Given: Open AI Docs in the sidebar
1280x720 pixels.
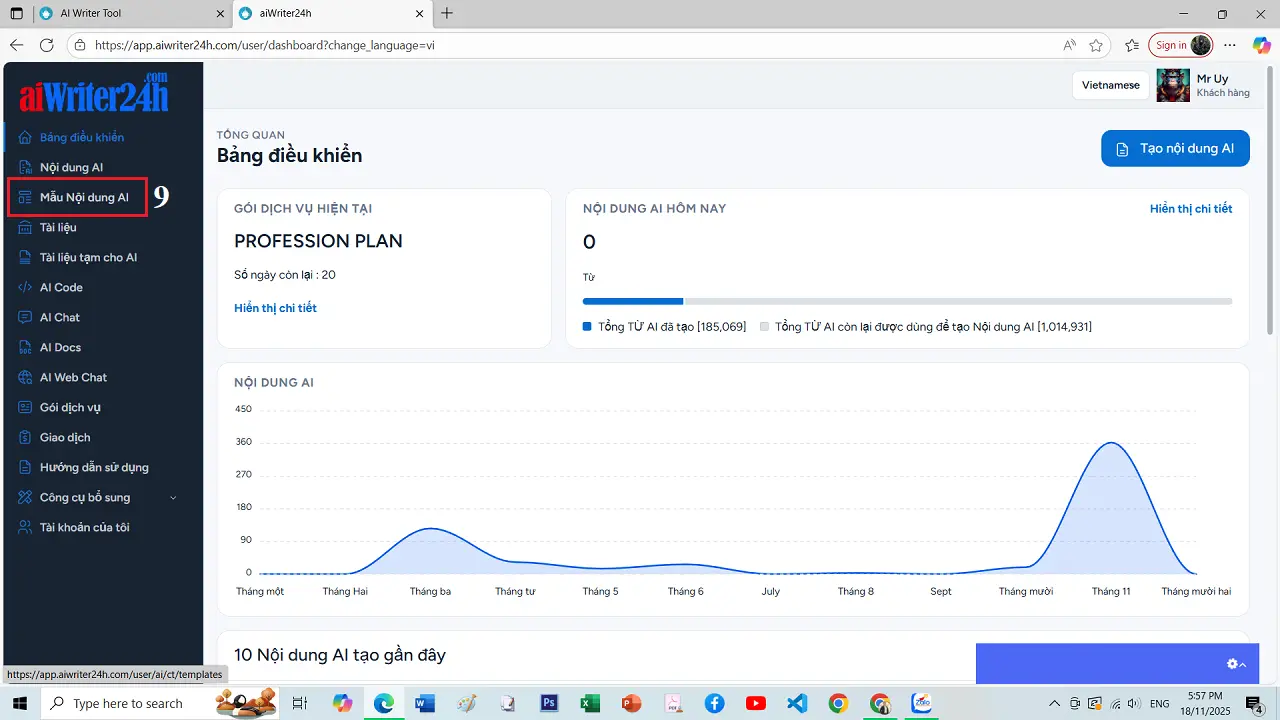Looking at the screenshot, I should pos(60,347).
